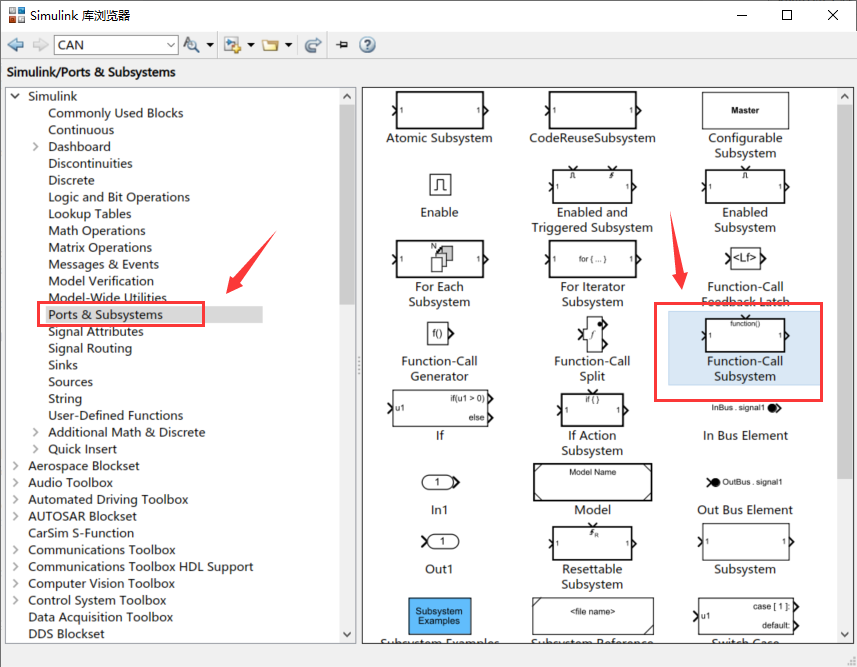Open the Continuous library
This screenshot has width=857, height=667.
[x=81, y=130]
